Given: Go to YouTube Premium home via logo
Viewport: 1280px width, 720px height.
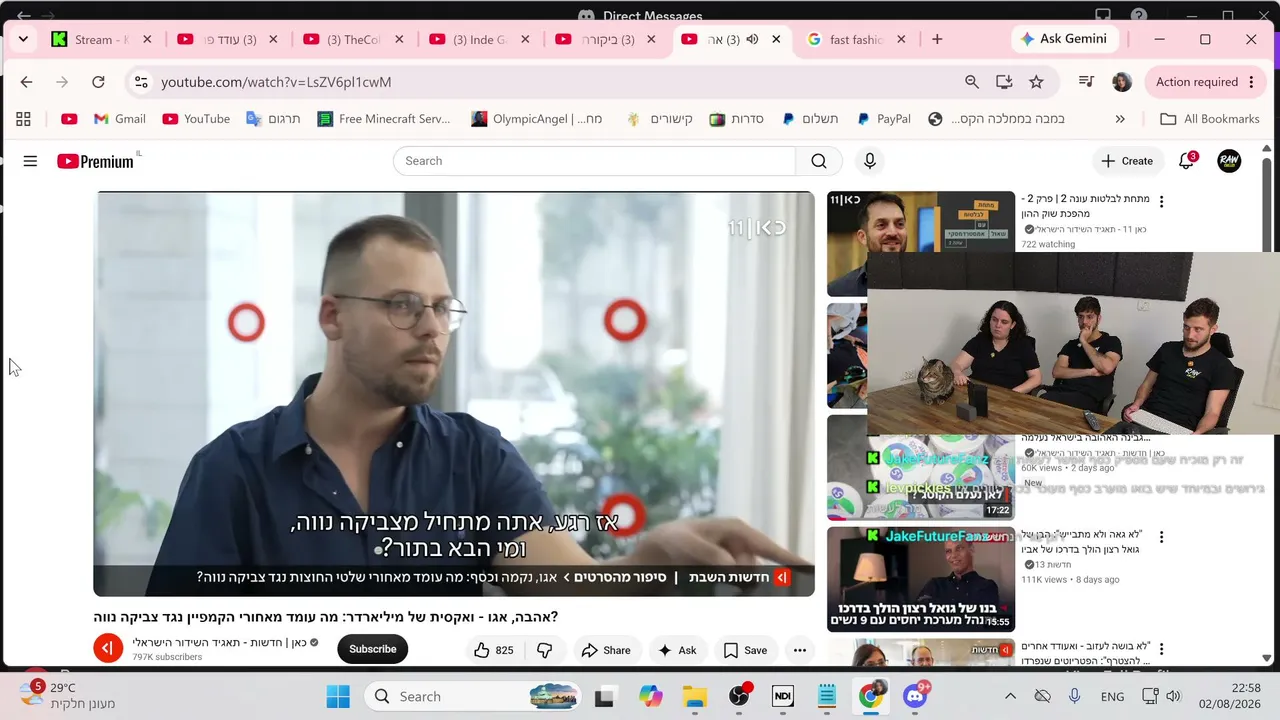Looking at the screenshot, I should (x=95, y=161).
